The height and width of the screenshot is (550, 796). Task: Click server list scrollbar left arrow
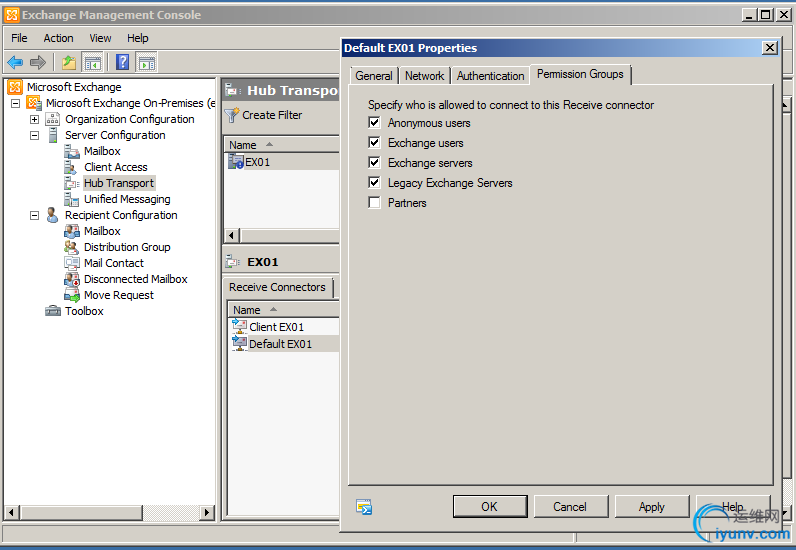coord(232,236)
